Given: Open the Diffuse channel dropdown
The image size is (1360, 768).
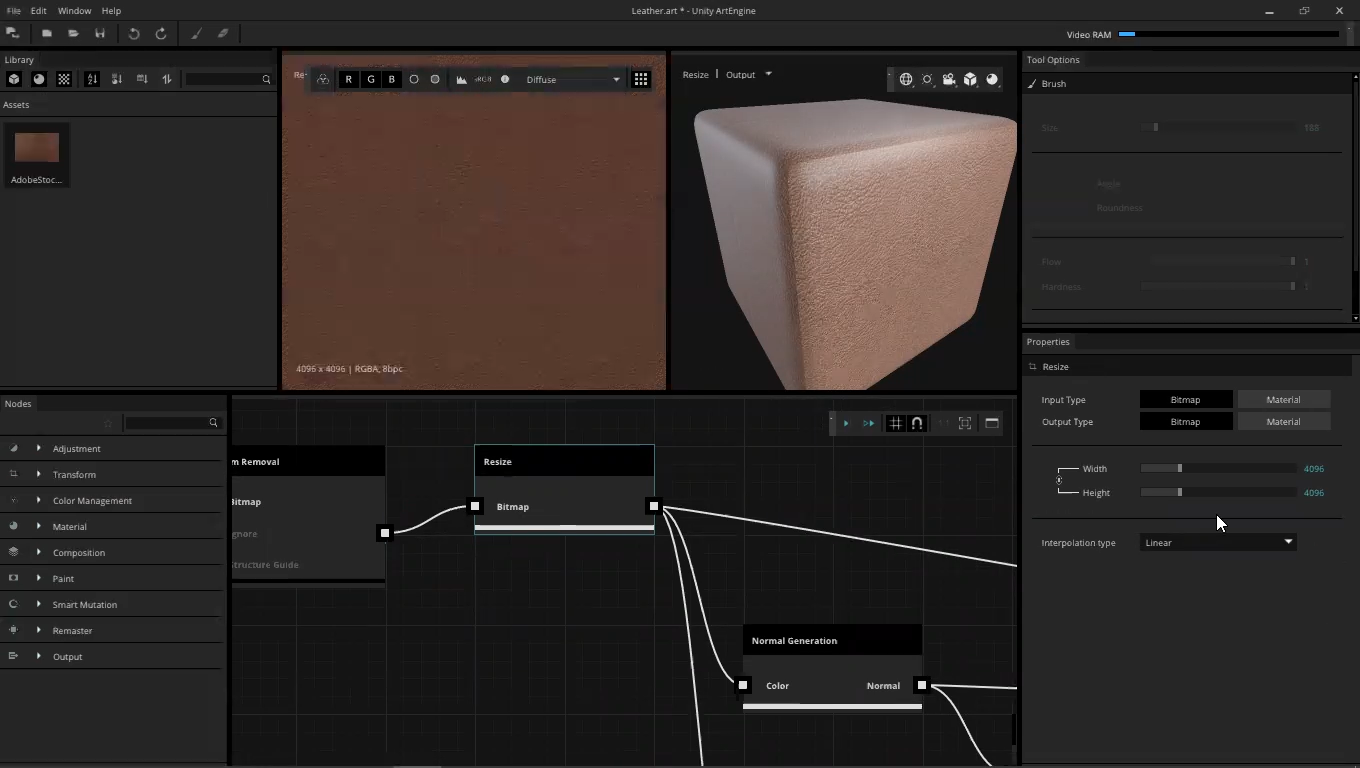Looking at the screenshot, I should point(573,79).
